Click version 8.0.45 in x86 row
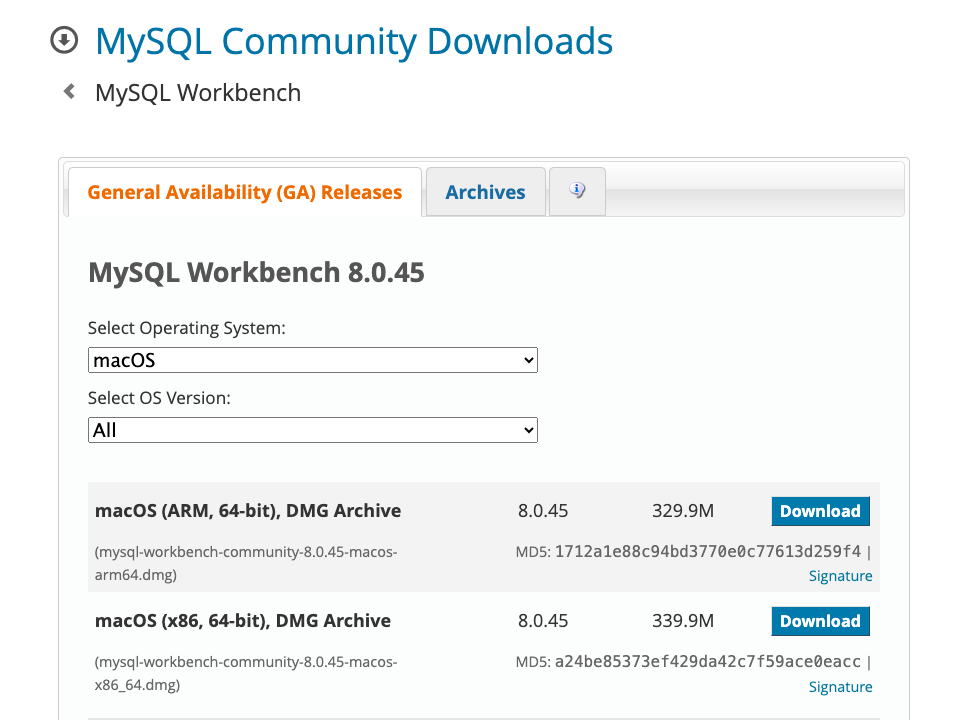This screenshot has height=720, width=979. pos(543,621)
